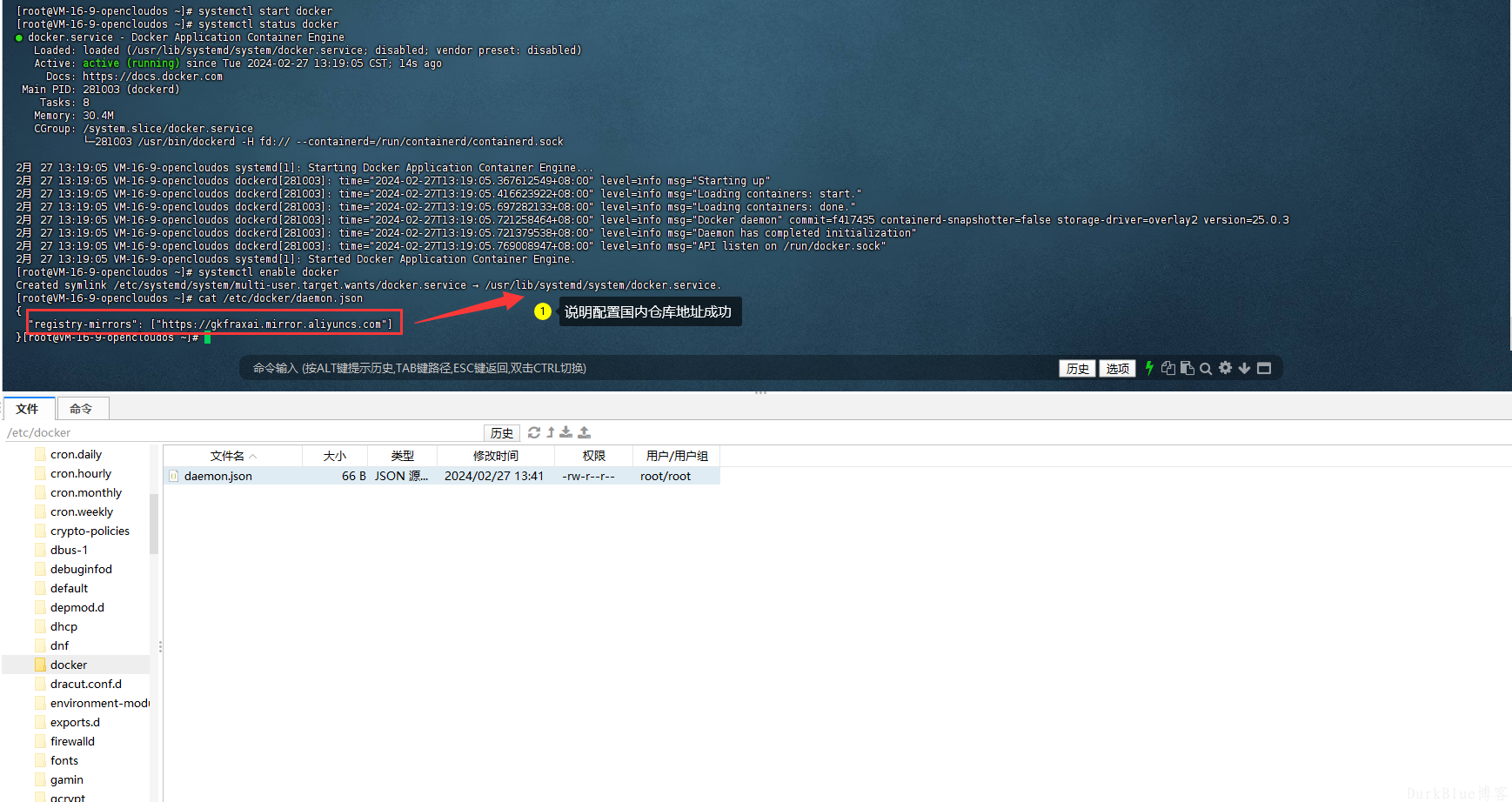The width and height of the screenshot is (1512, 802).
Task: Click the paste icon in command bar
Action: (x=1188, y=368)
